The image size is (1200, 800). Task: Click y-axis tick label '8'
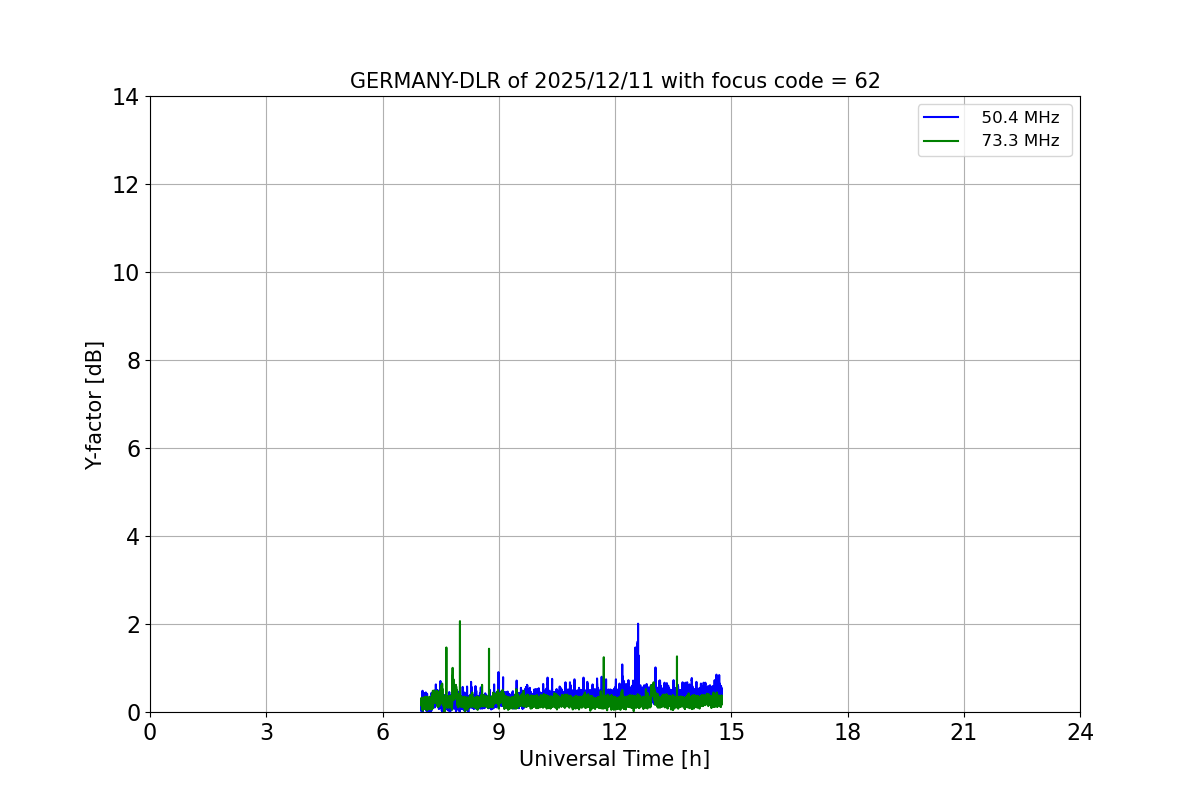(132, 361)
